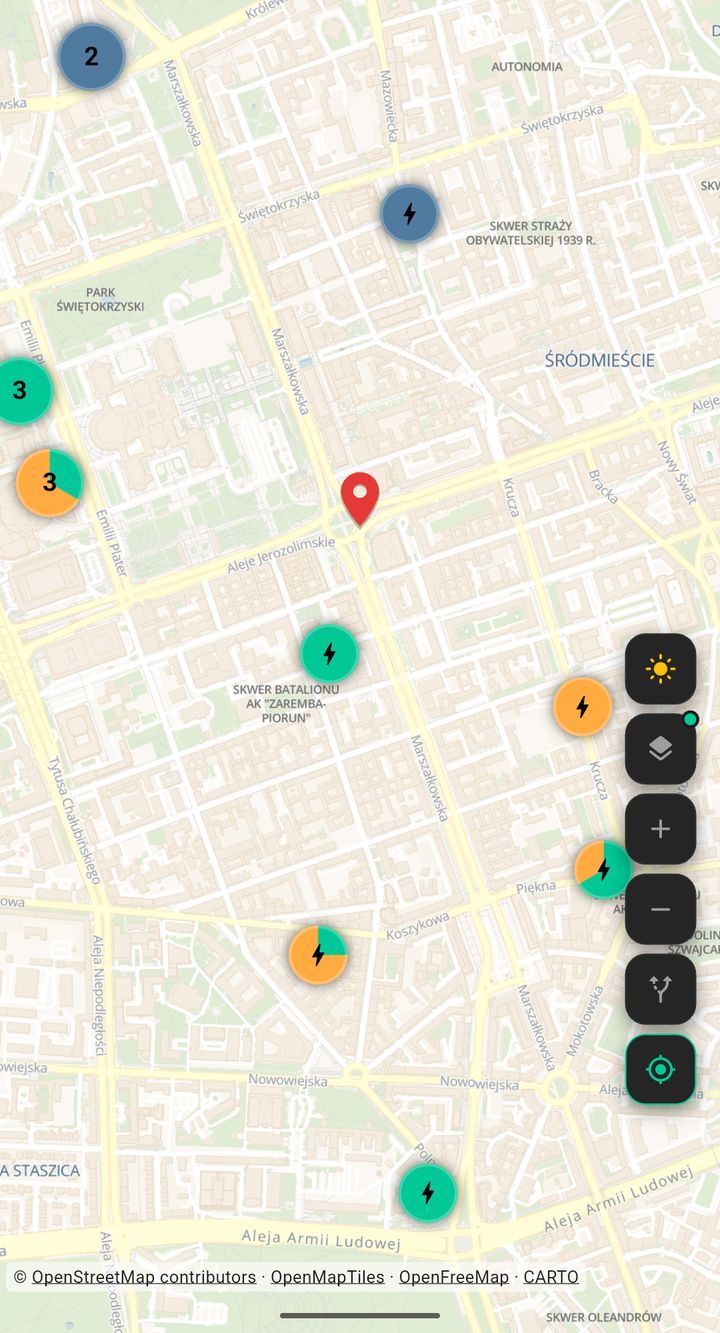The image size is (720, 1333).
Task: Open the green cluster marker labeled 3
Action: click(19, 391)
